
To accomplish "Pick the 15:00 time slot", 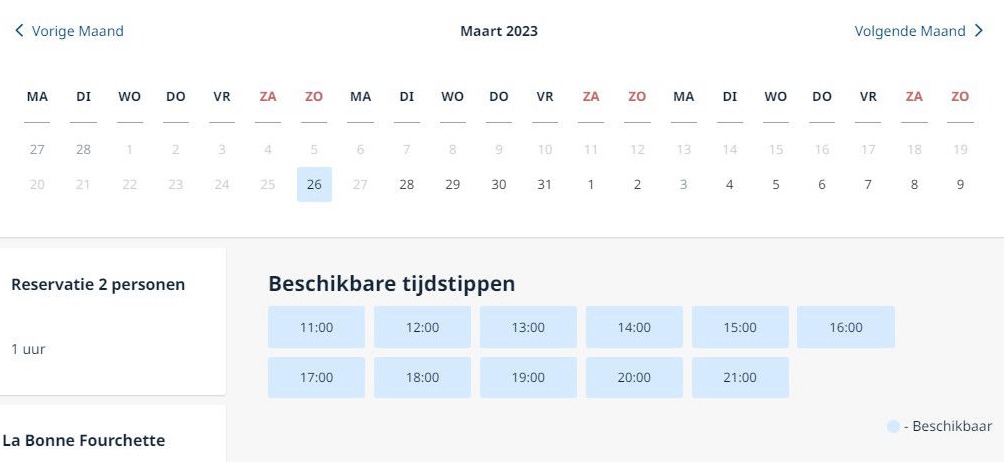I will 740,327.
